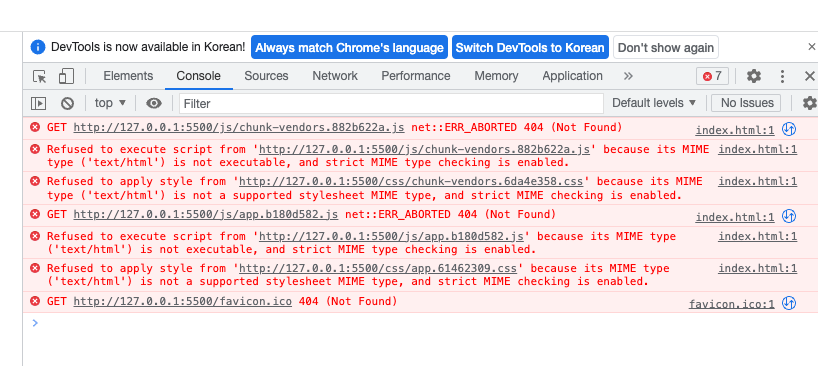Open DevTools settings gear icon
Image resolution: width=818 pixels, height=366 pixels.
point(753,76)
